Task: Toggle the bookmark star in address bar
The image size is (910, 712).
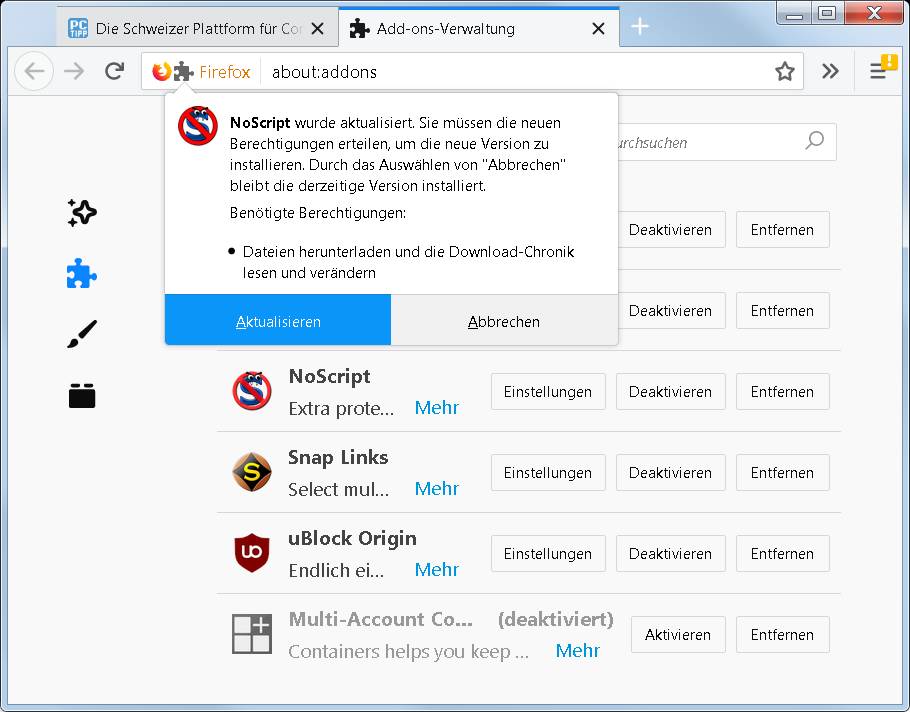Action: [x=785, y=71]
